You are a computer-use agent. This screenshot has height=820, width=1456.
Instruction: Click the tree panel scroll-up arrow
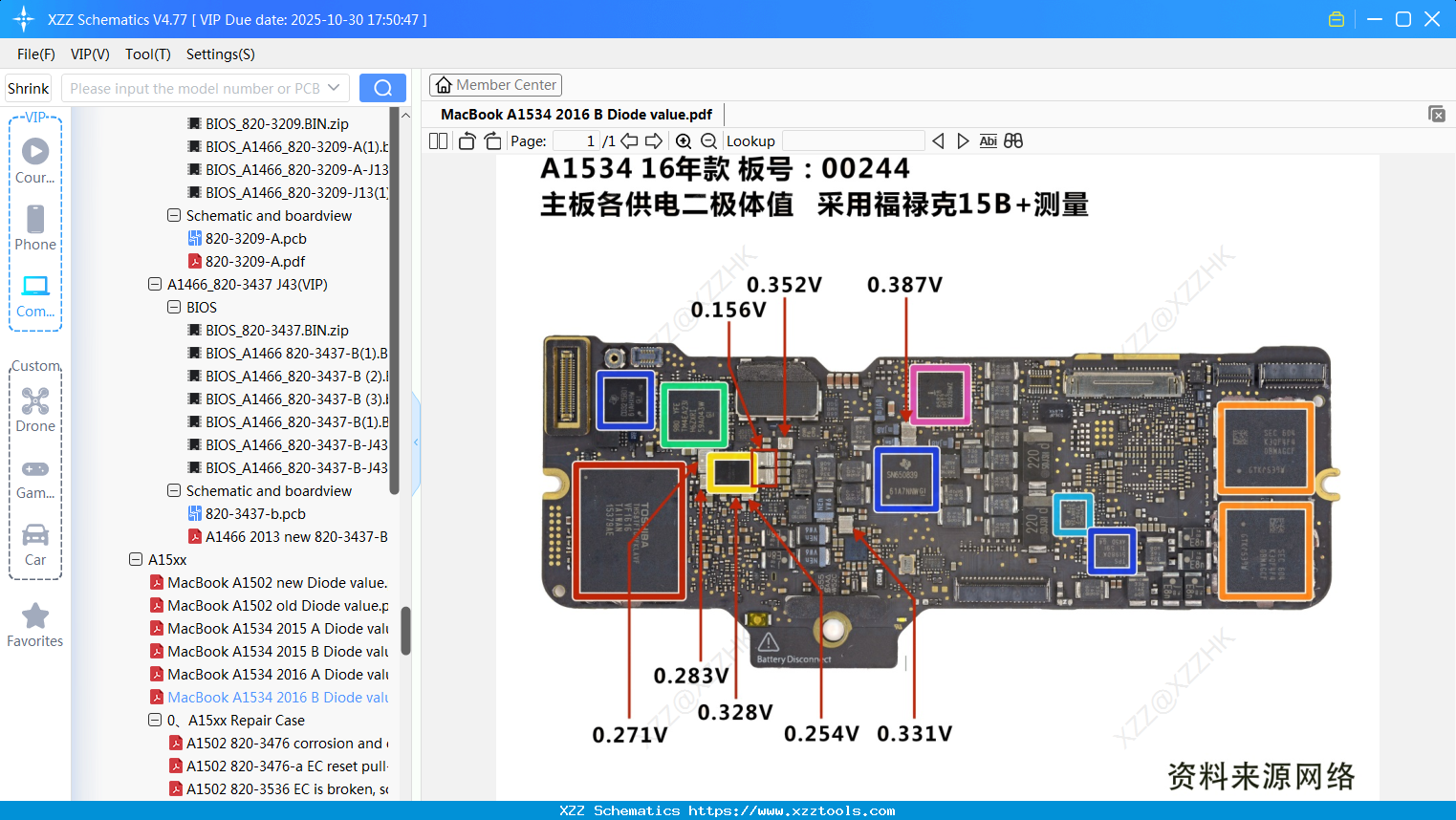405,115
